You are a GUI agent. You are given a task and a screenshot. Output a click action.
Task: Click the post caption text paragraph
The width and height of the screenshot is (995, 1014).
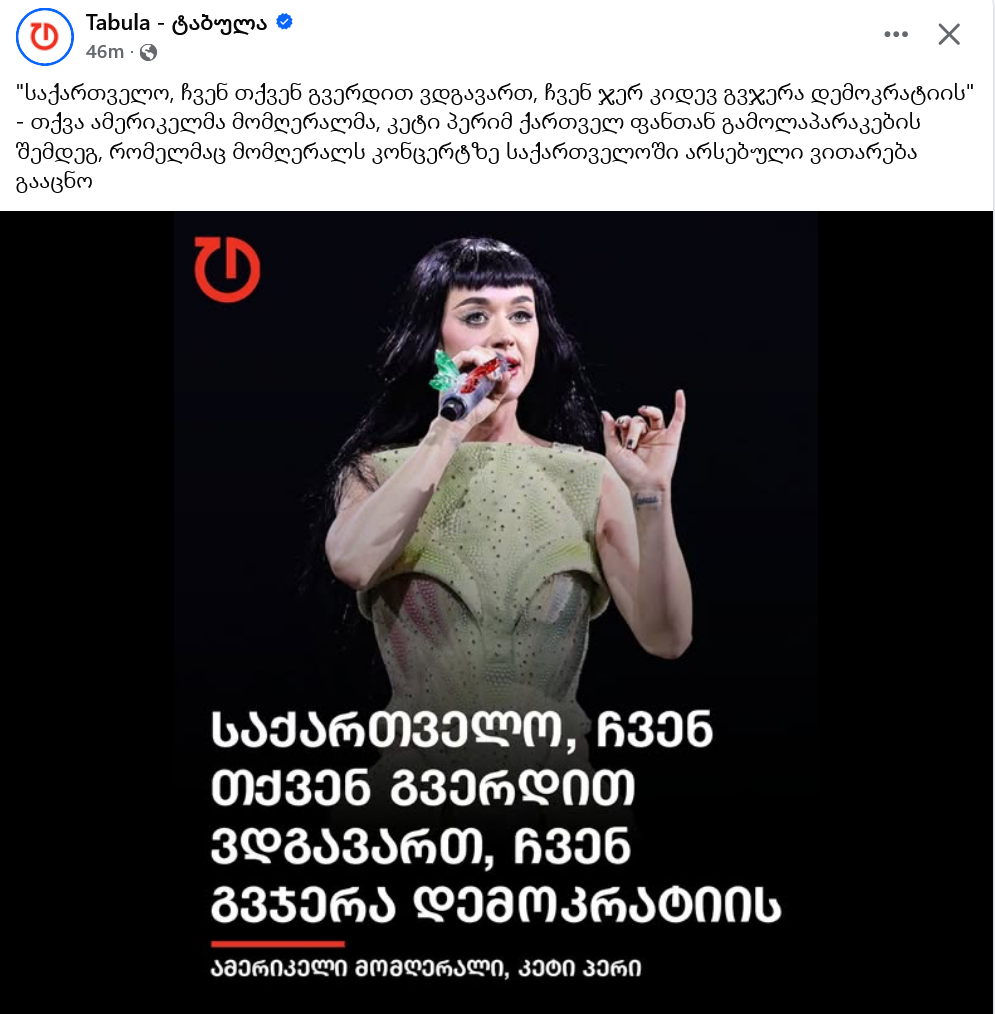(x=495, y=137)
